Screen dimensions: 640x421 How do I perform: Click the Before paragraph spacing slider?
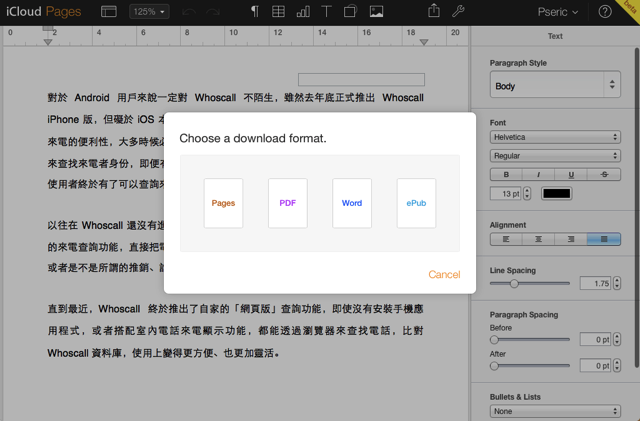click(x=530, y=339)
